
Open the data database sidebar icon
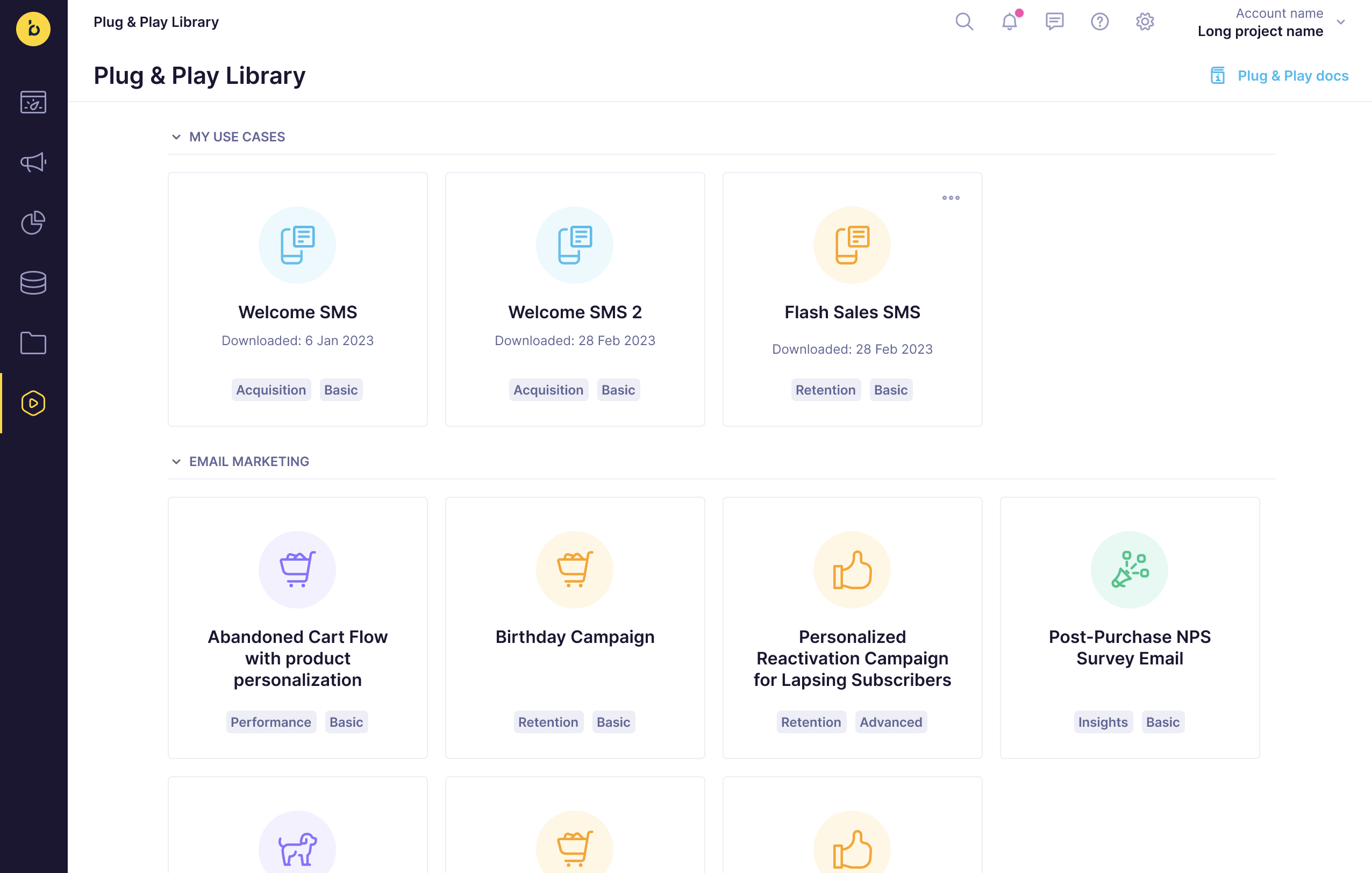point(33,283)
